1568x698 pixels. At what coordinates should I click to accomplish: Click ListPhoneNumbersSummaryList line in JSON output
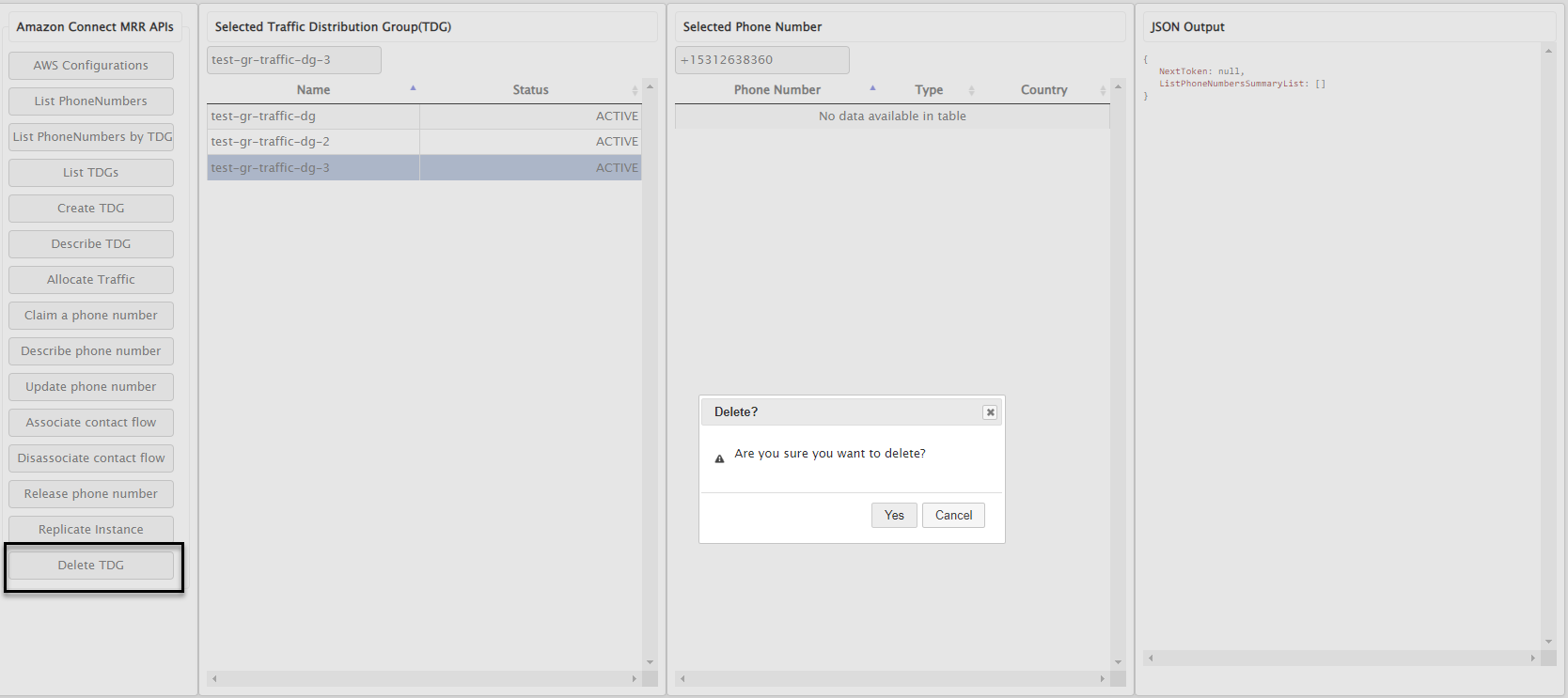(1242, 84)
